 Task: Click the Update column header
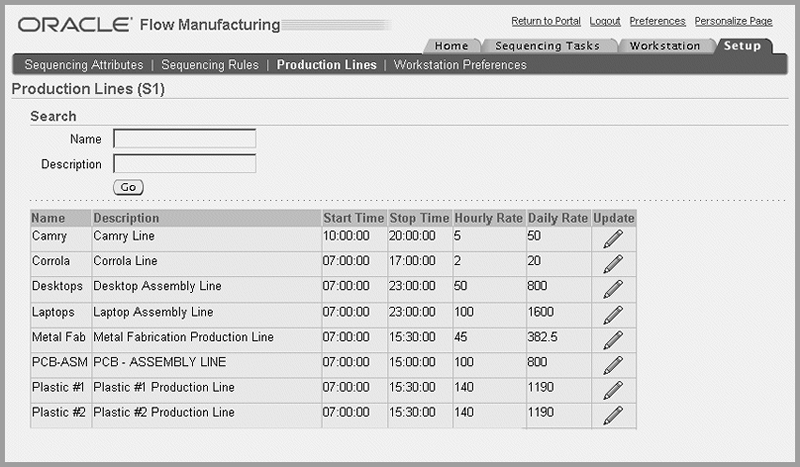tap(614, 218)
